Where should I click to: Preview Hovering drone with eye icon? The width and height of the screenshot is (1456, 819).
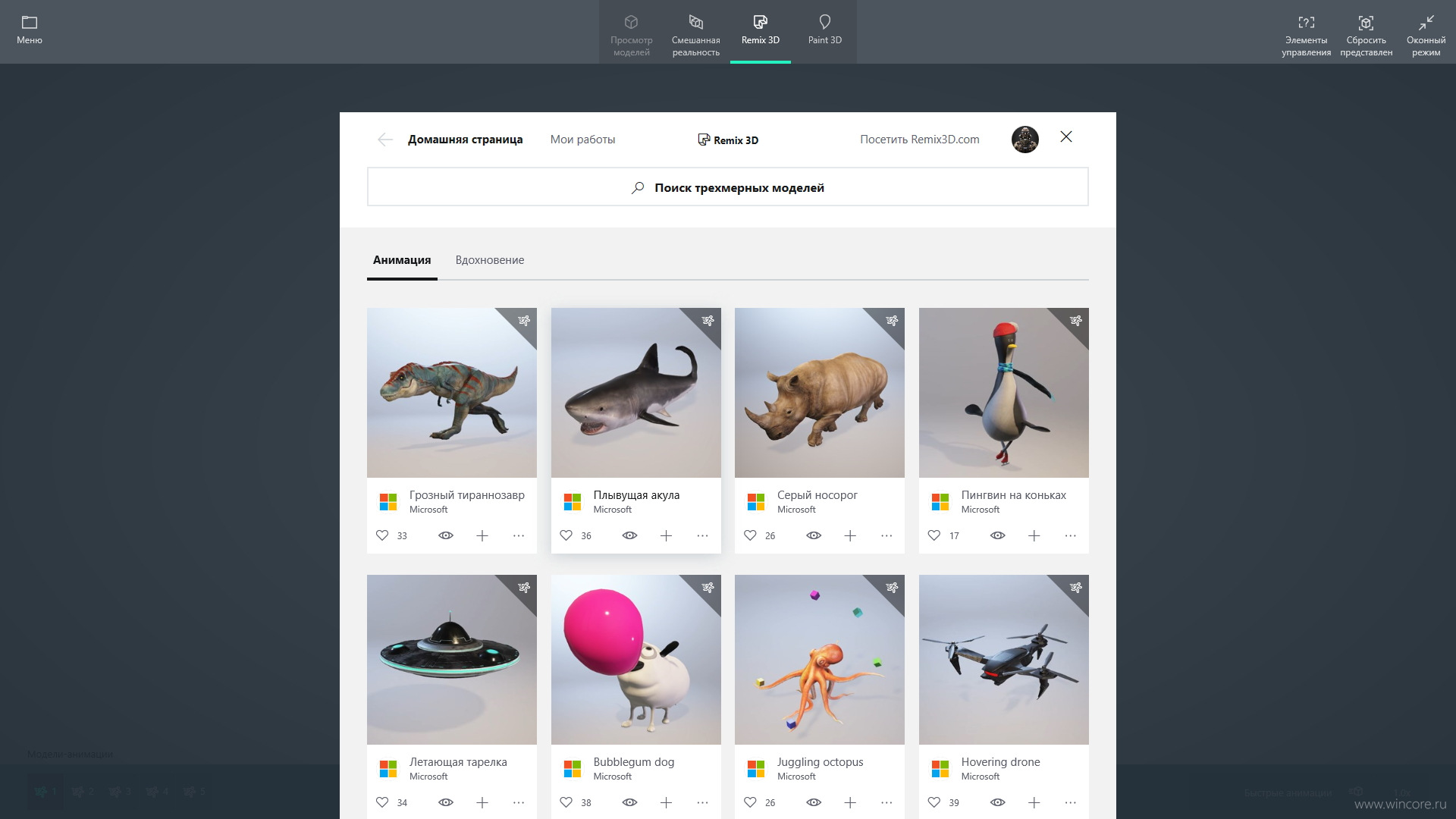[x=998, y=802]
